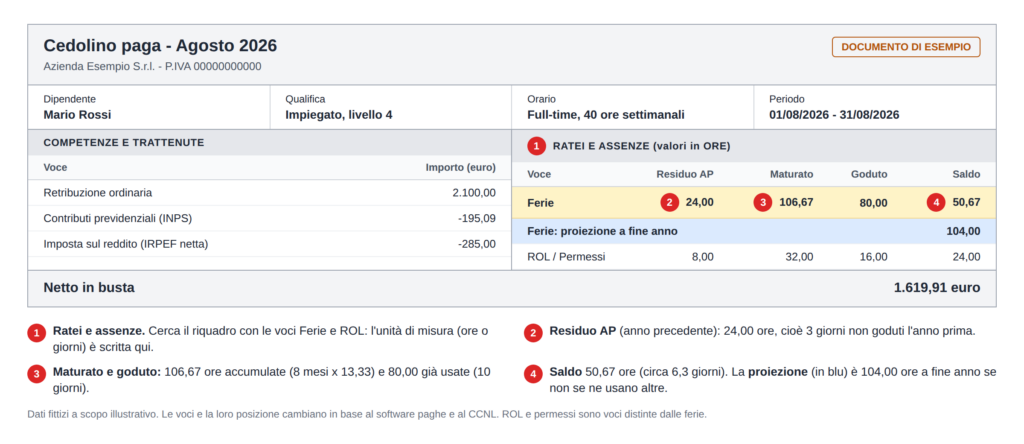This screenshot has height=444, width=1024.
Task: Click marker 2 next to 24,00 Residuo AP
Action: coord(669,202)
